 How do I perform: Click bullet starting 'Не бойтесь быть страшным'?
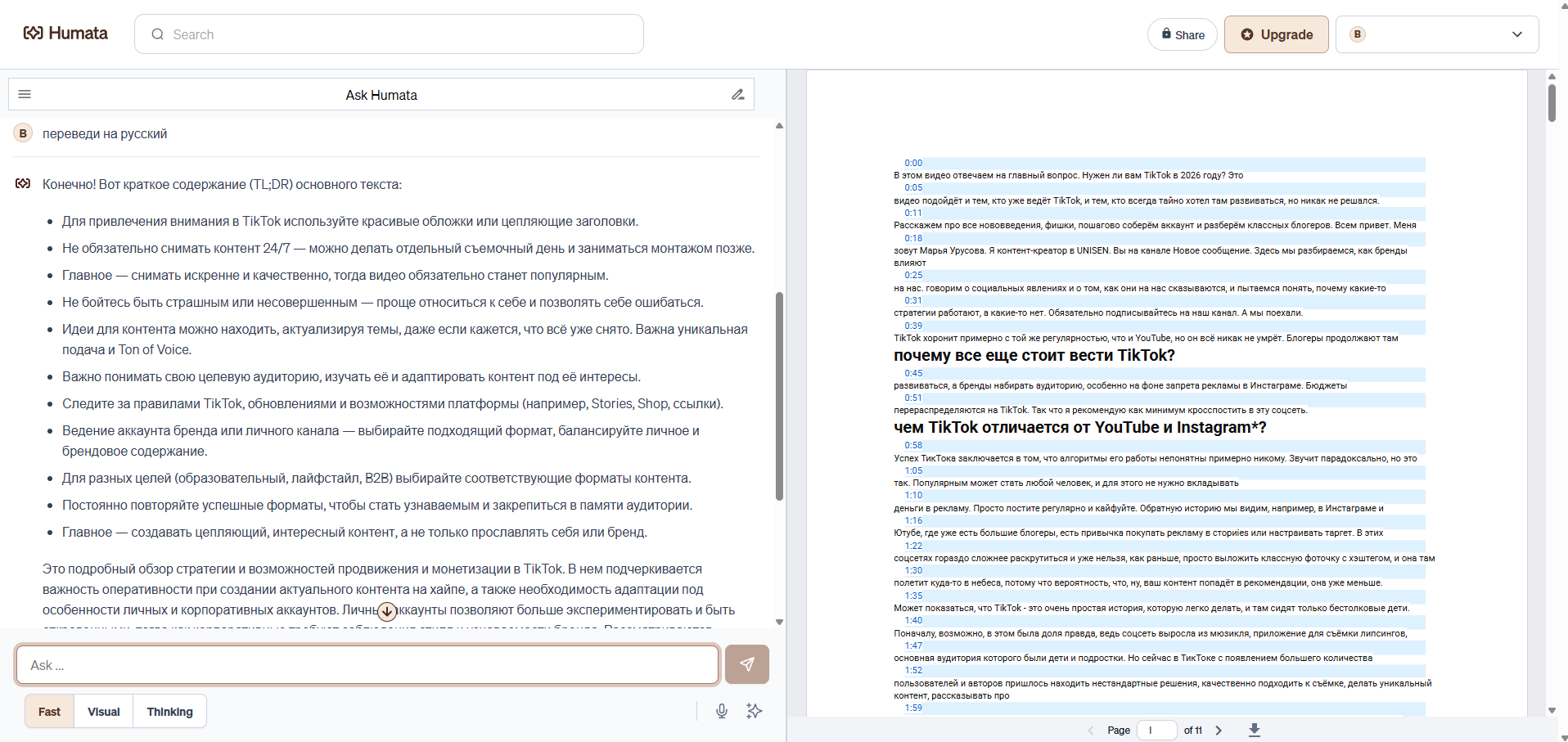pyautogui.click(x=383, y=302)
